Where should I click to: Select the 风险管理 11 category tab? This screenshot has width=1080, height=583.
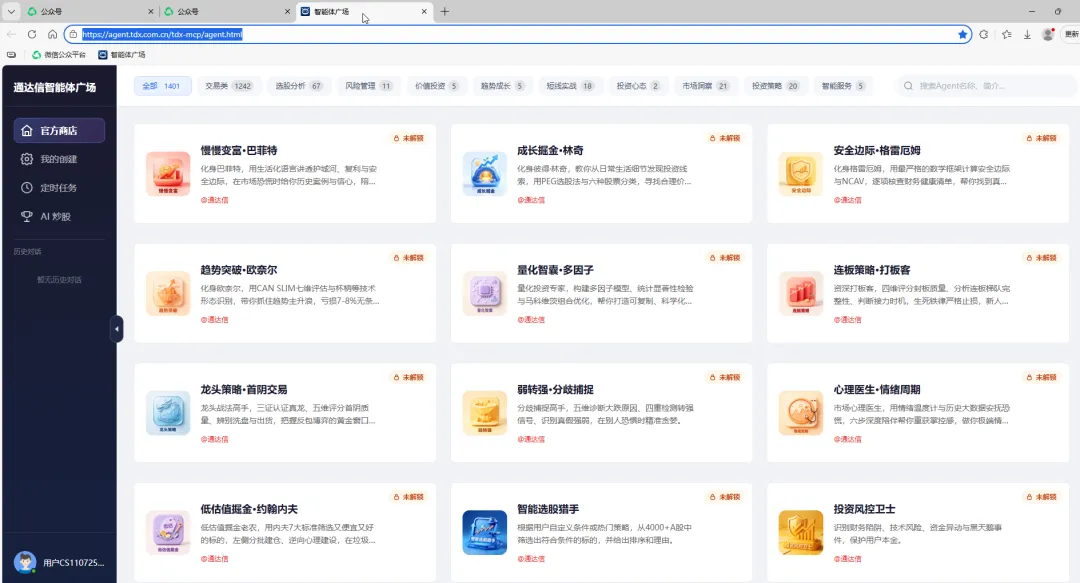368,86
